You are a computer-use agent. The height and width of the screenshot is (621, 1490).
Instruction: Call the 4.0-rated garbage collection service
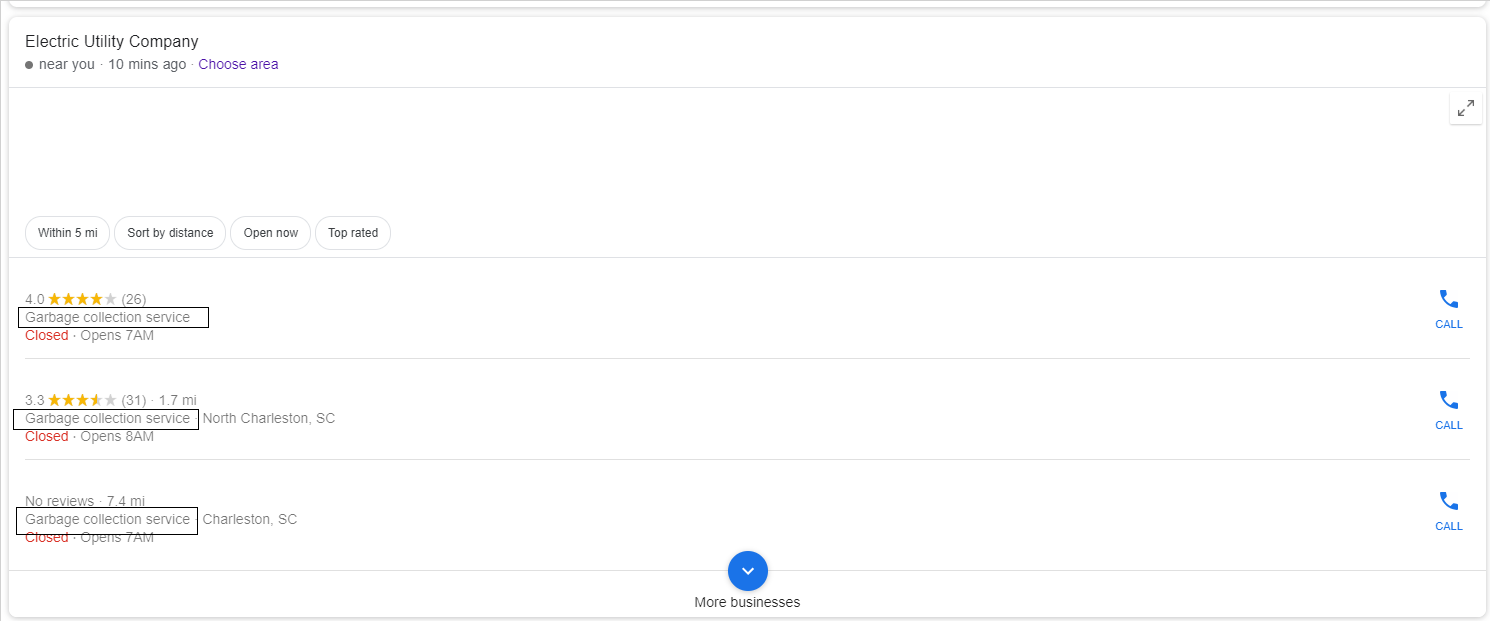click(x=1449, y=309)
